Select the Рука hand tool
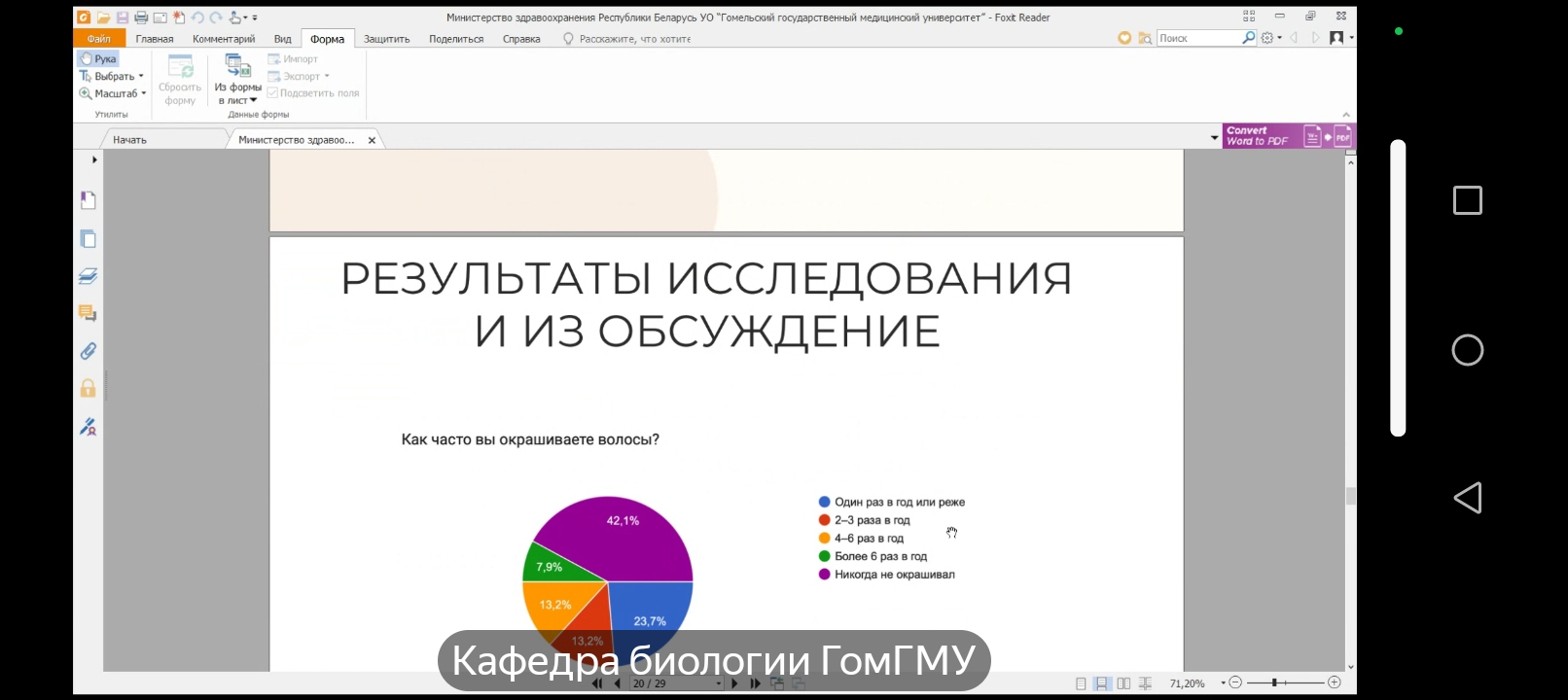This screenshot has width=1568, height=700. (98, 59)
